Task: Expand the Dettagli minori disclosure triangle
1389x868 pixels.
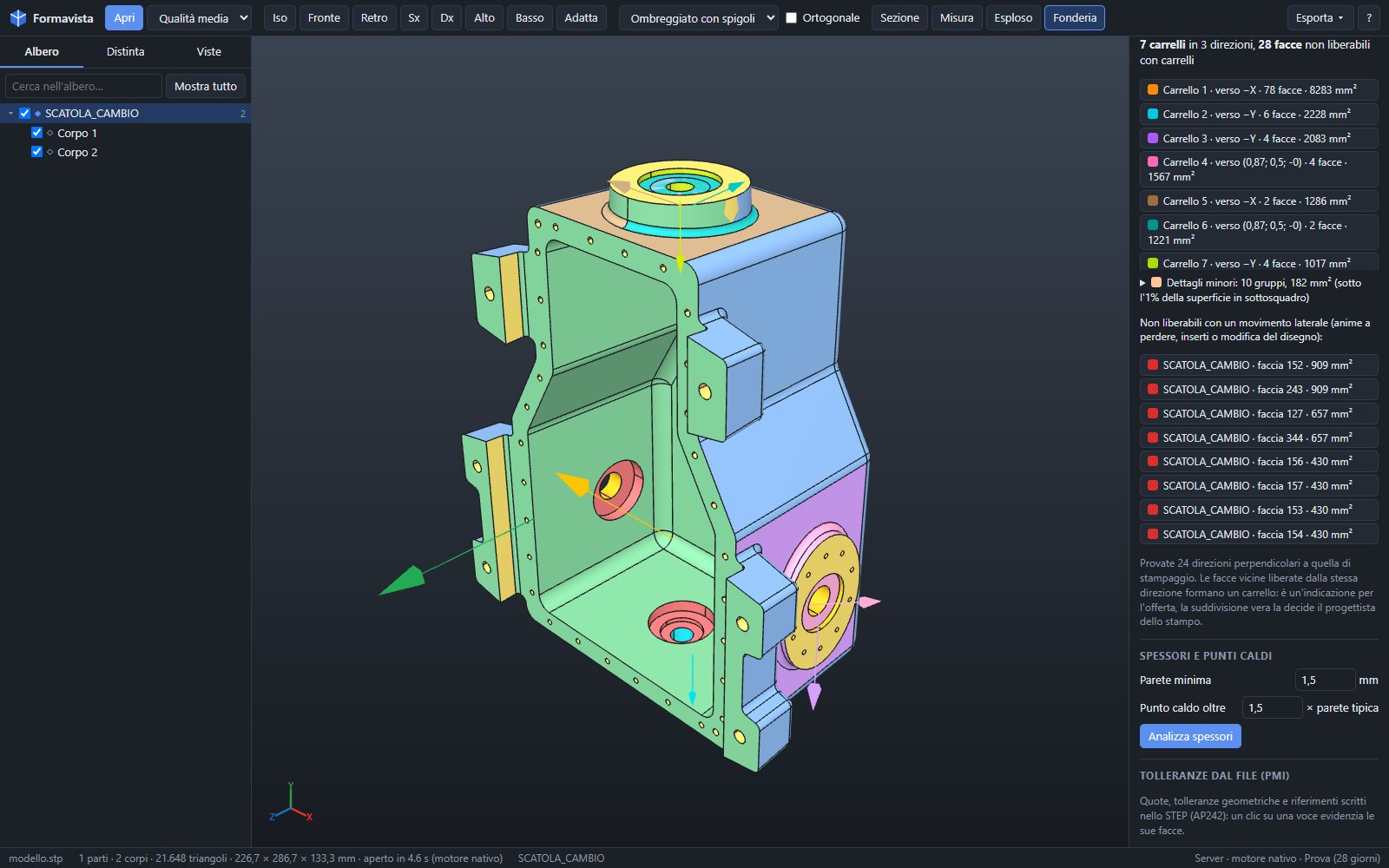Action: coord(1142,283)
